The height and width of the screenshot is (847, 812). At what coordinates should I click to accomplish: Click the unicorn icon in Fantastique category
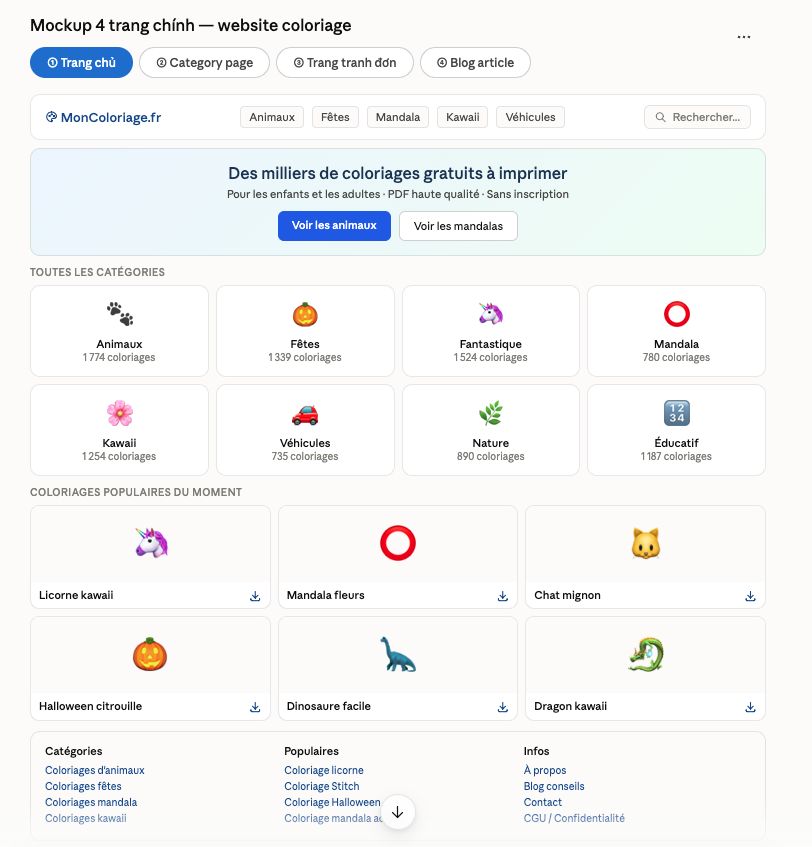[x=491, y=314]
